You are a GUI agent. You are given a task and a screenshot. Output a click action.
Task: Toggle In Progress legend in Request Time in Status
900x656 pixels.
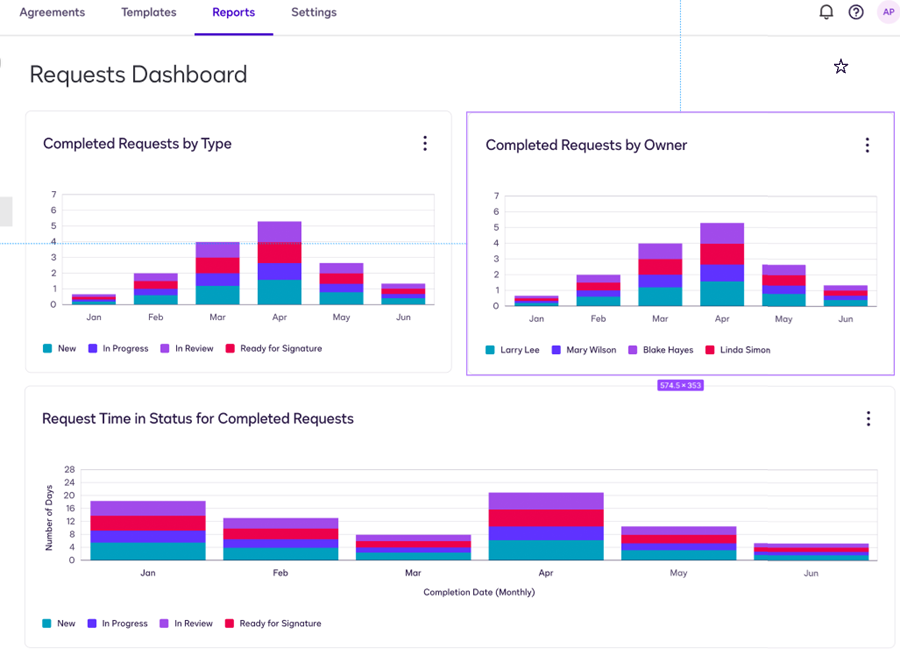[118, 623]
